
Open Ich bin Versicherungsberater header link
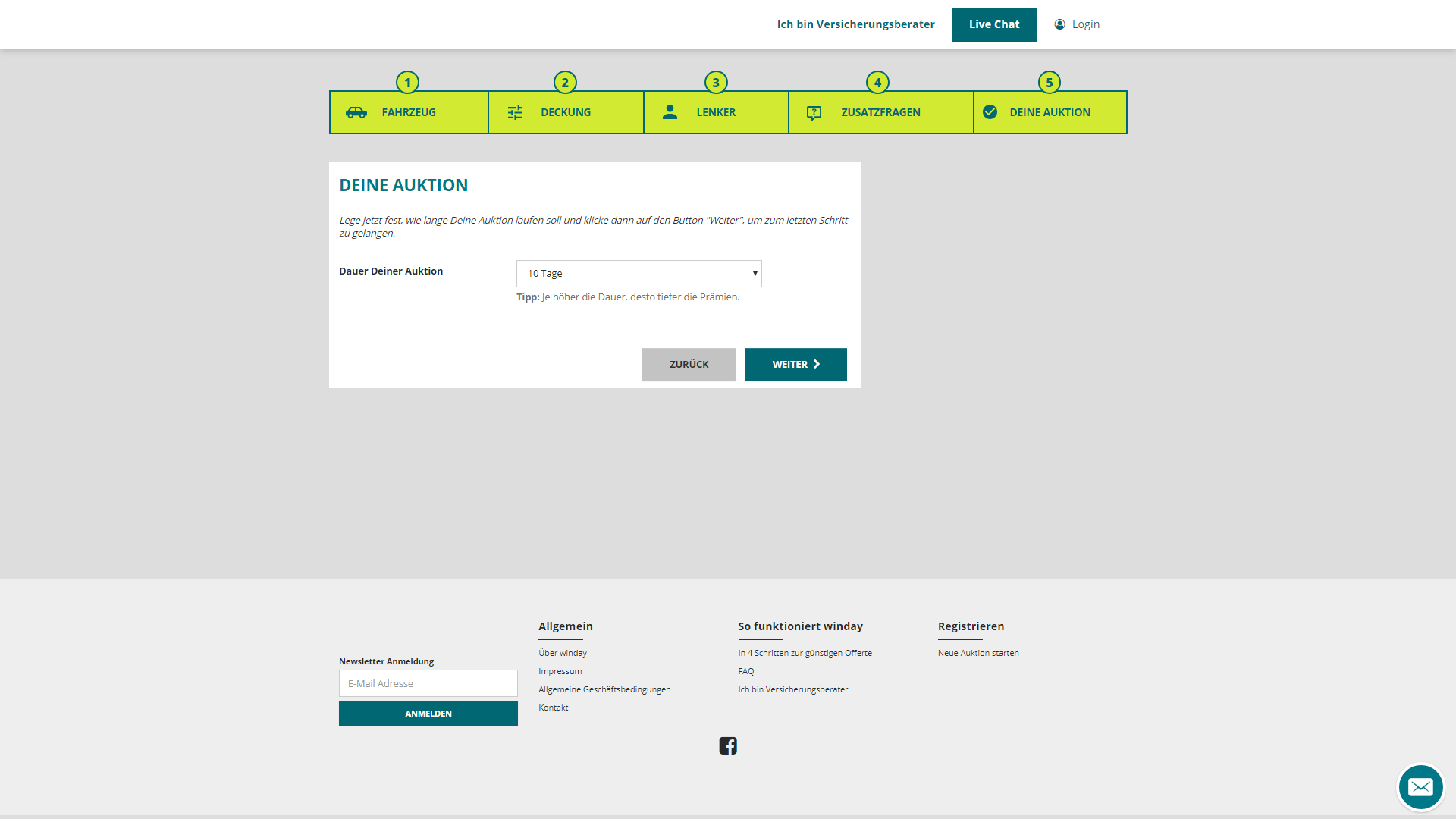coord(855,24)
